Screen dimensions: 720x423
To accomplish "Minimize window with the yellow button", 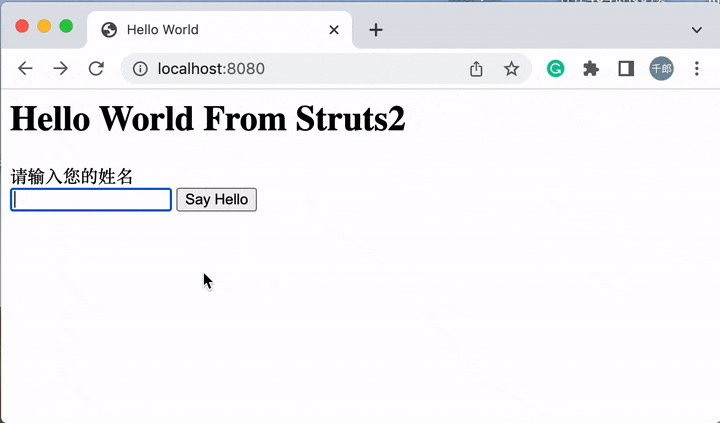I will (44, 26).
